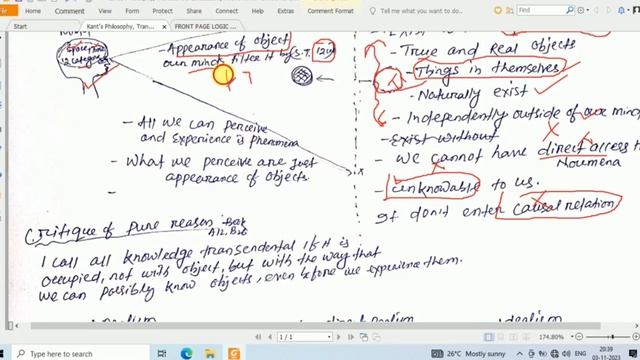Show hidden system tray icons
Viewport: 640px width, 360px height.
(519, 354)
